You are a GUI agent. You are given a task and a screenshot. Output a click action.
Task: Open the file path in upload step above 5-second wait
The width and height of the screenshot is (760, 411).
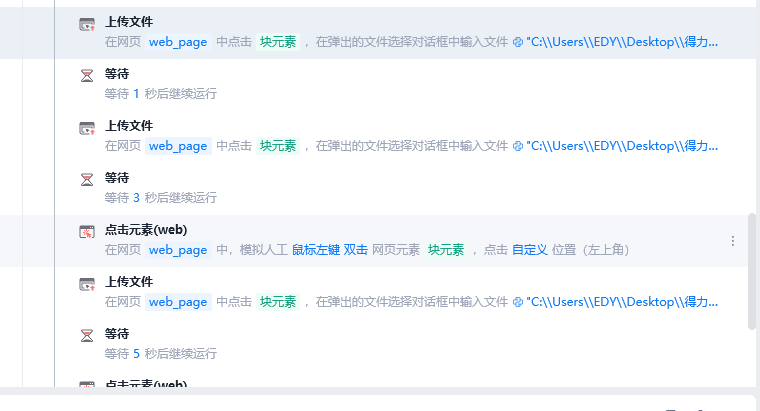point(622,302)
